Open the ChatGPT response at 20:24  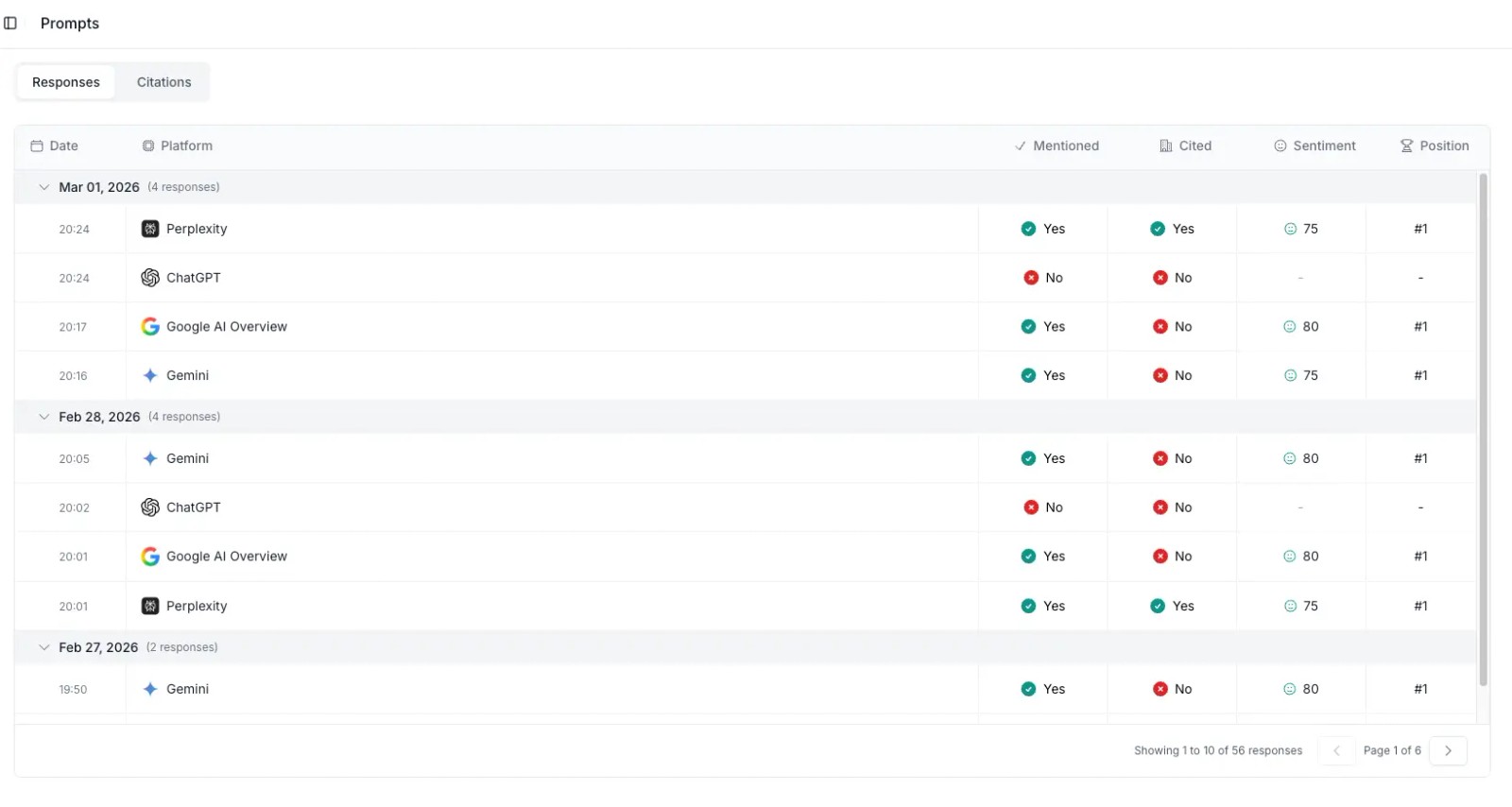coord(745,278)
